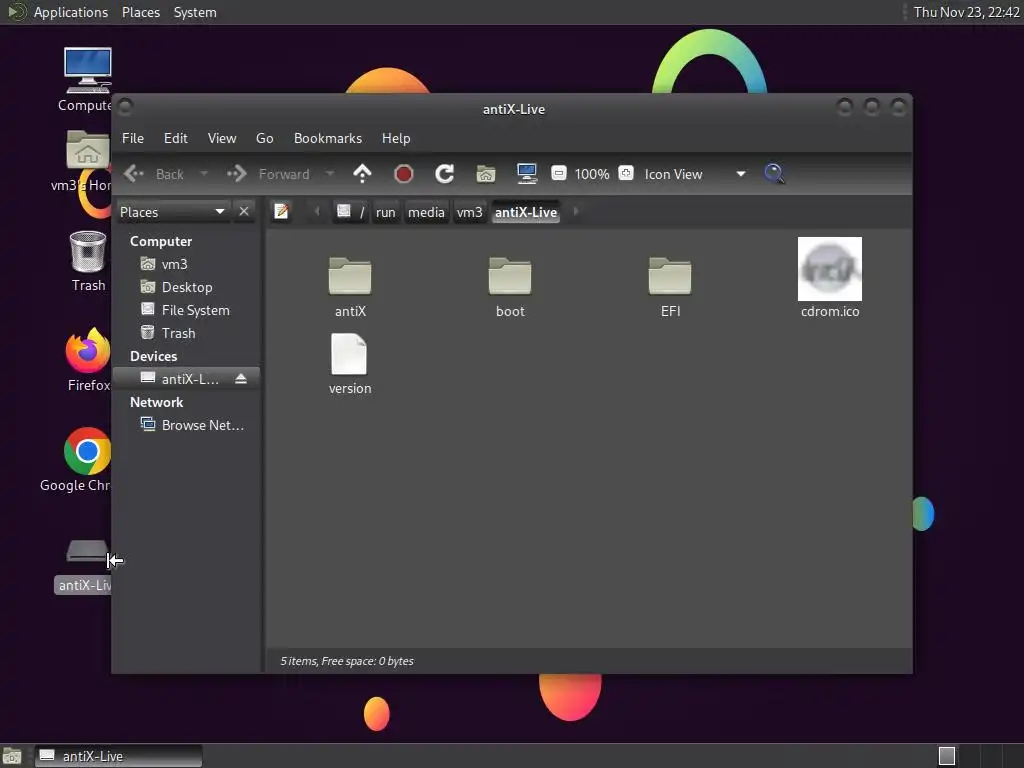The height and width of the screenshot is (768, 1024).
Task: Click show desktop icon in bottom panel
Action: point(12,756)
